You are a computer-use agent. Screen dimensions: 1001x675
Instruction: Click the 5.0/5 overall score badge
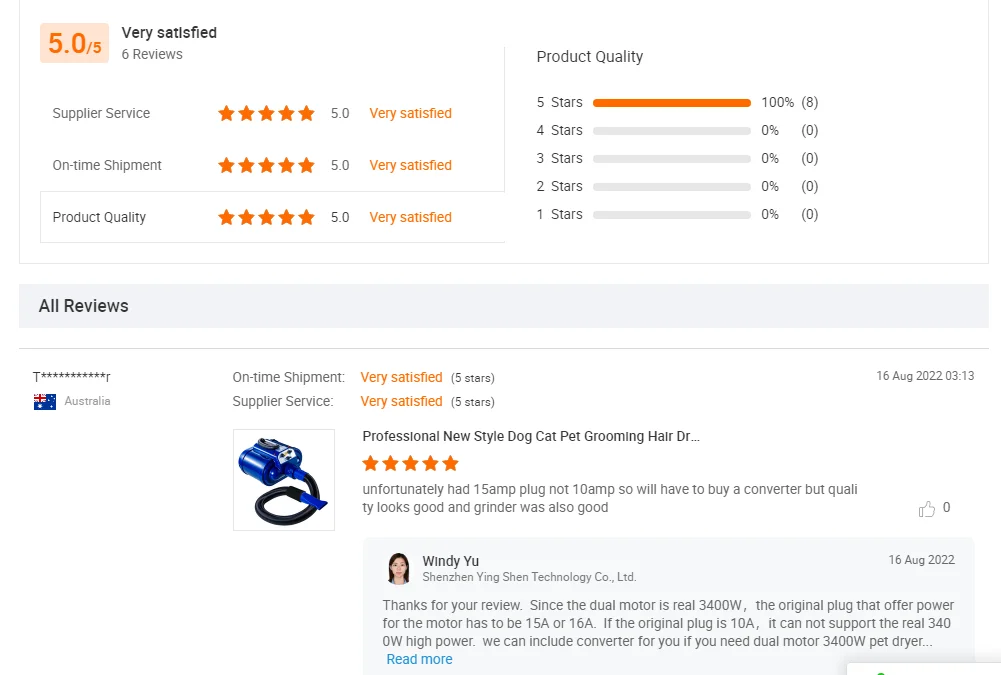pos(74,44)
